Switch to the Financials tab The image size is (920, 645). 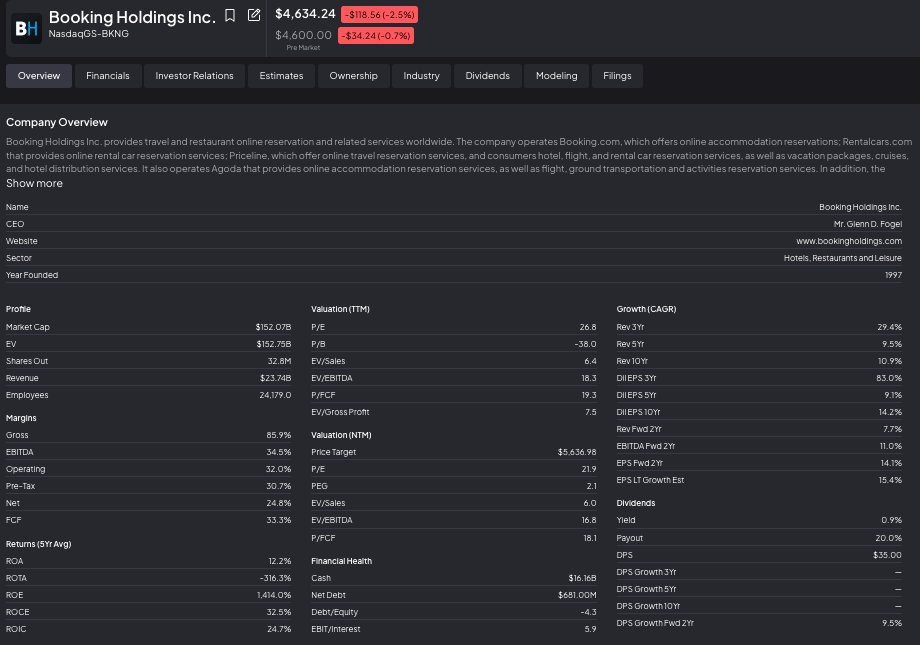108,76
